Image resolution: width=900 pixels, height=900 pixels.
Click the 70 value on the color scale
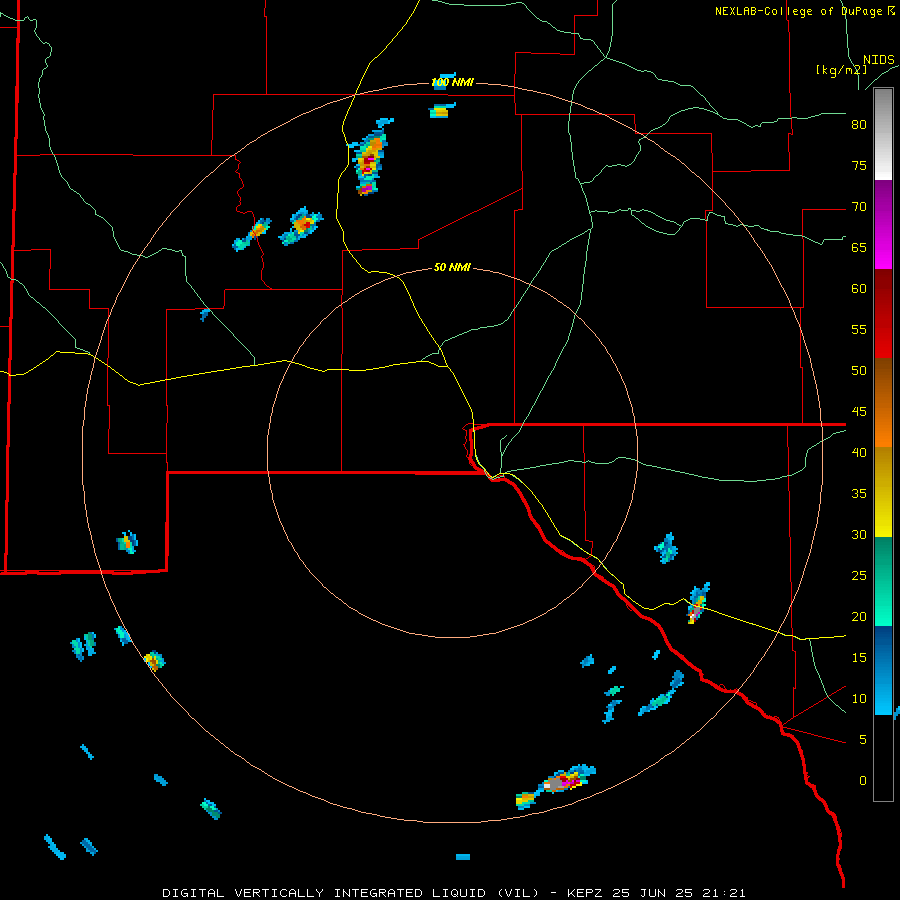point(859,207)
